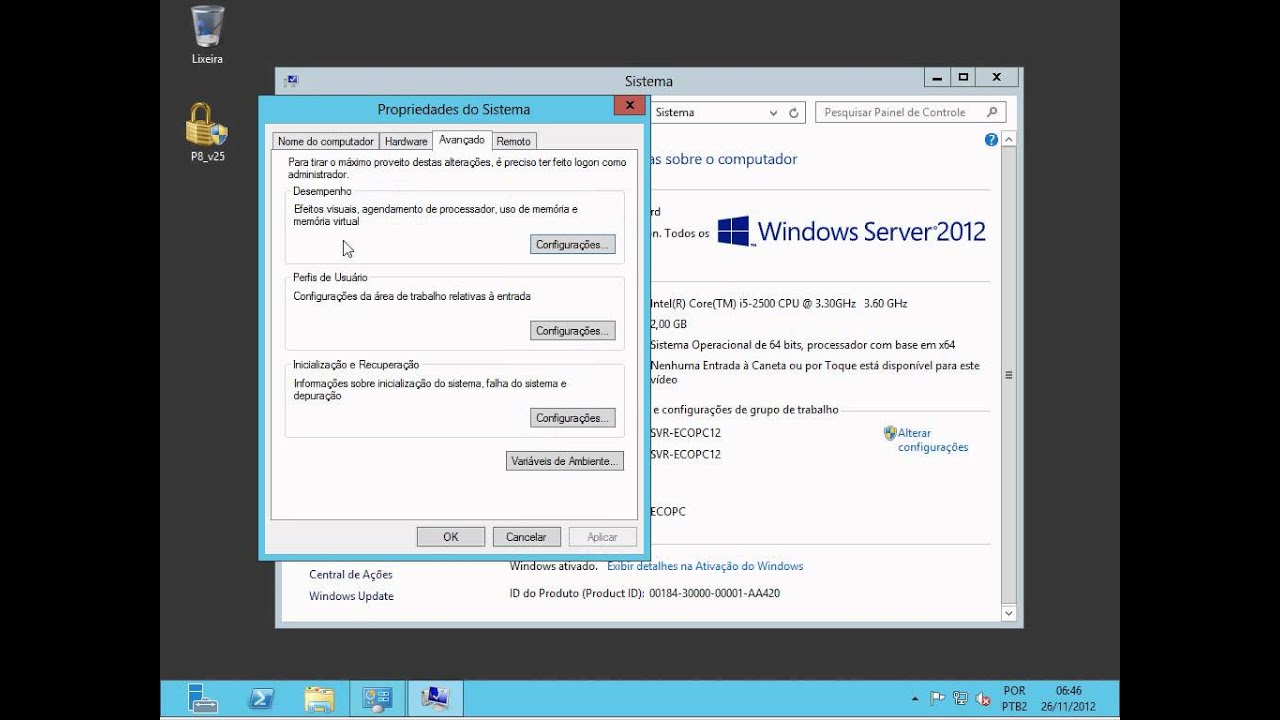This screenshot has width=1280, height=720.
Task: Open Action Center flag tray icon
Action: (938, 698)
